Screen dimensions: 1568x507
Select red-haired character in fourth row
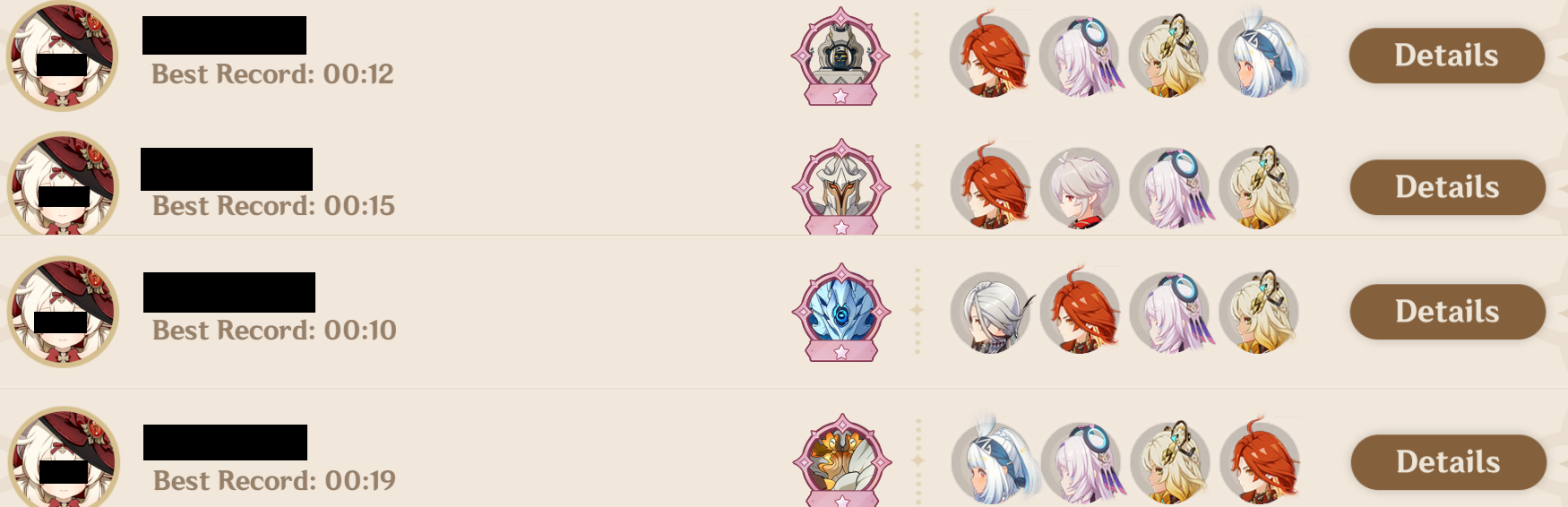1261,462
